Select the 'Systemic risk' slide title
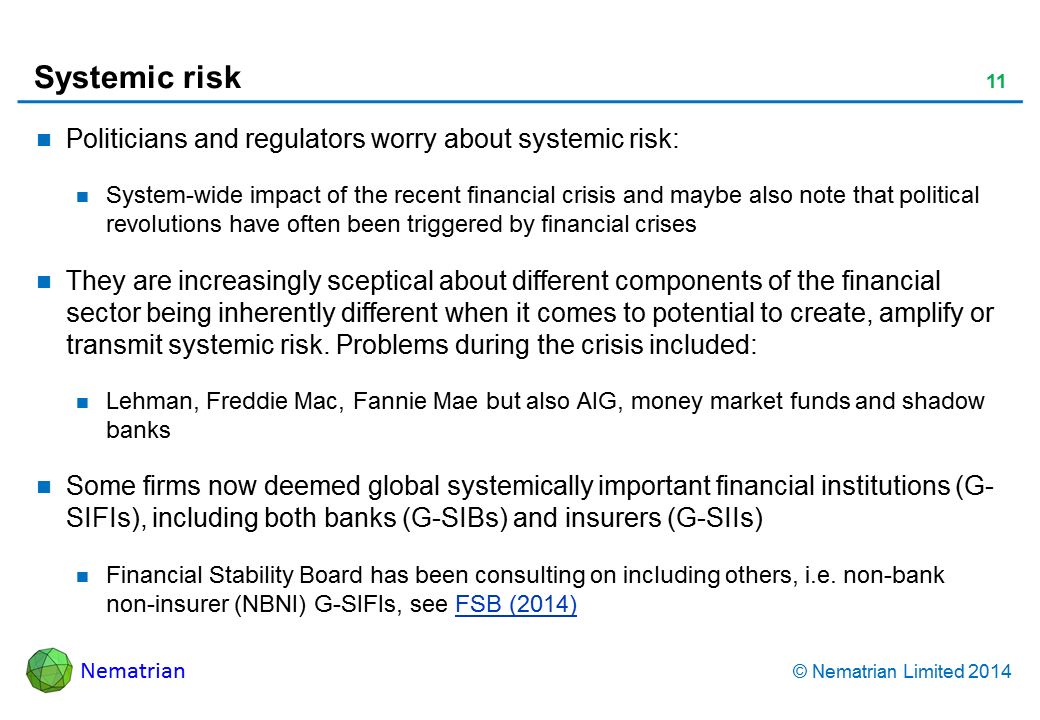 click(138, 77)
